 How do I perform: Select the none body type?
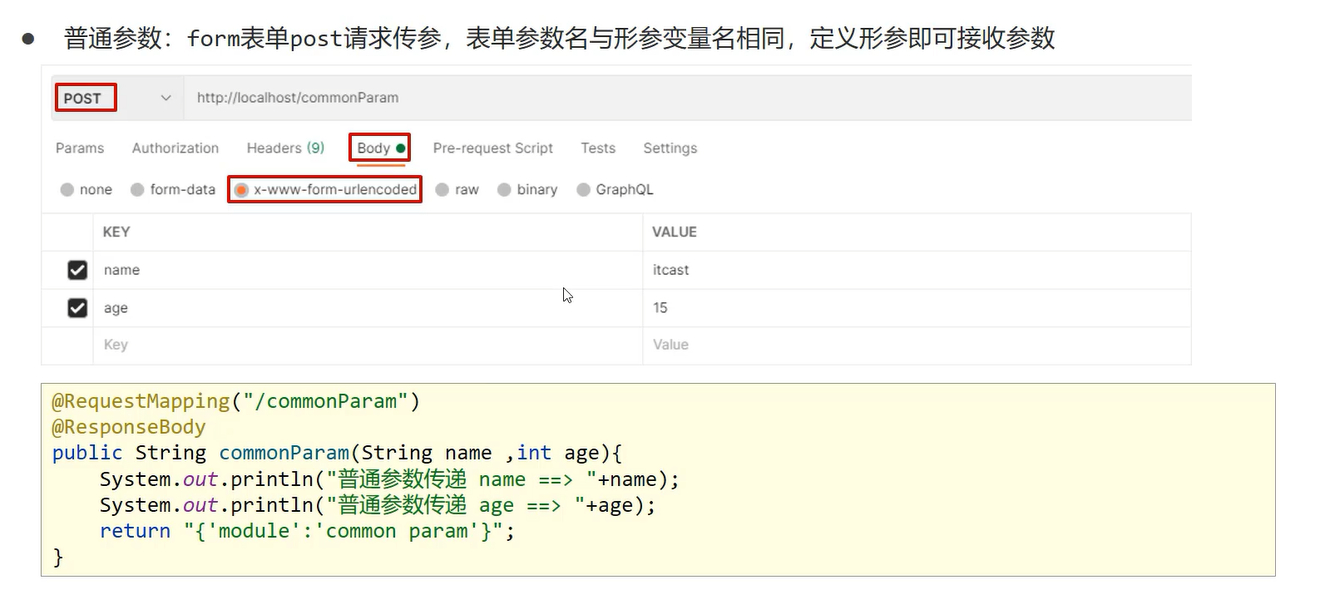click(x=67, y=190)
